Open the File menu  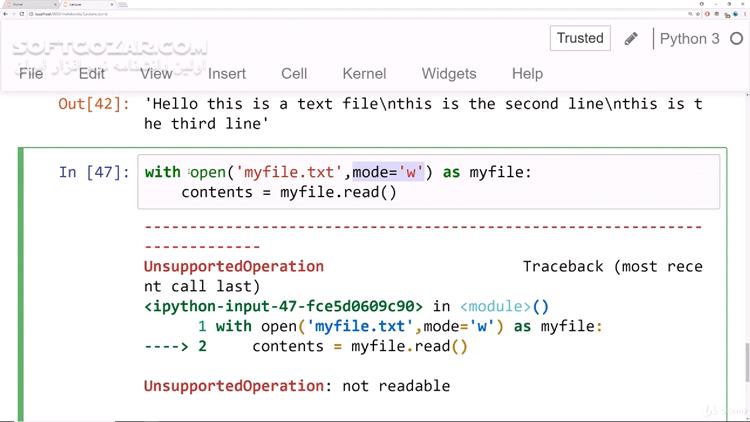tap(31, 74)
